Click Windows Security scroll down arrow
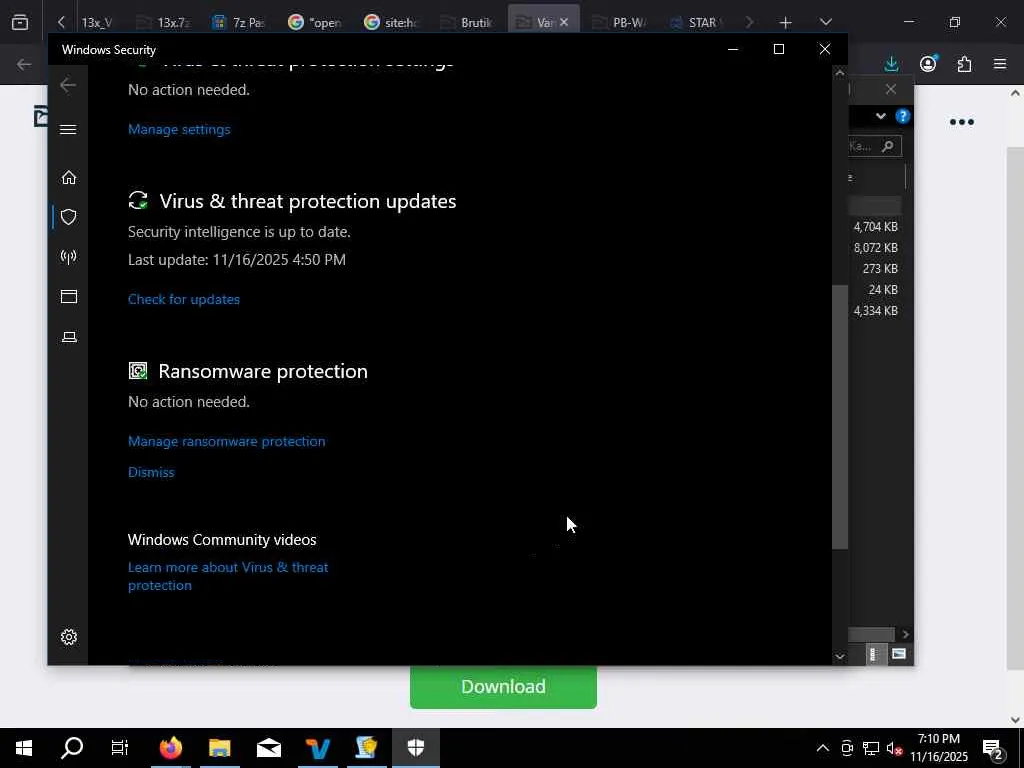Image resolution: width=1024 pixels, height=768 pixels. [840, 656]
